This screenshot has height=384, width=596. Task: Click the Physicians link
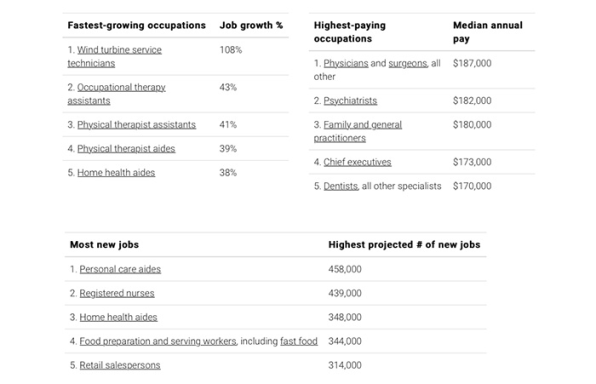click(346, 63)
